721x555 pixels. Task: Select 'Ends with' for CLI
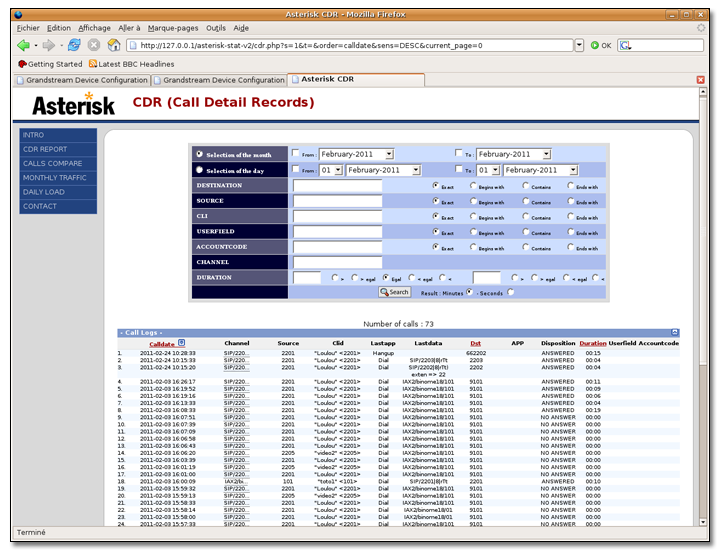point(571,216)
